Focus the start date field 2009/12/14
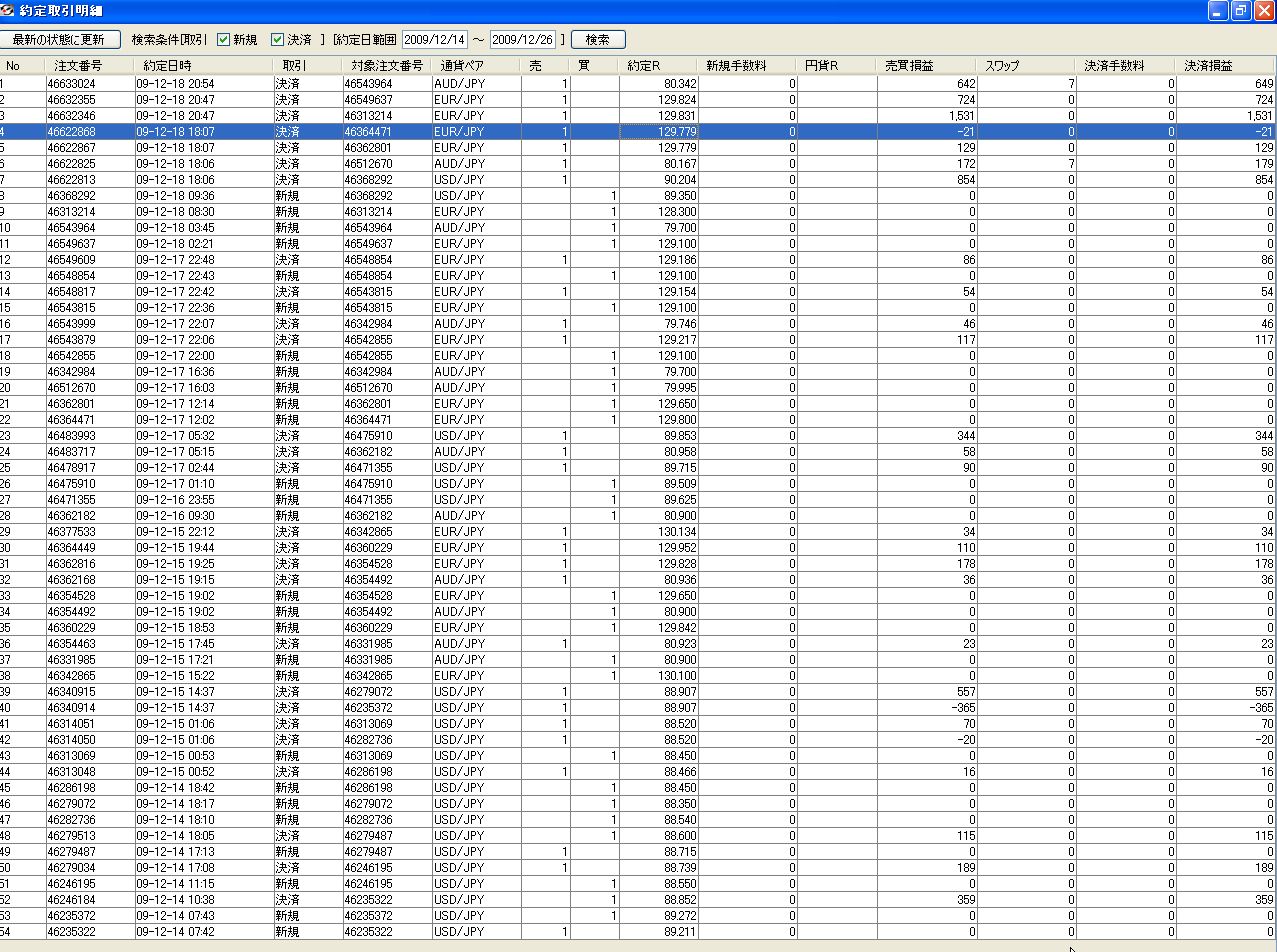The width and height of the screenshot is (1277, 952). coord(435,40)
